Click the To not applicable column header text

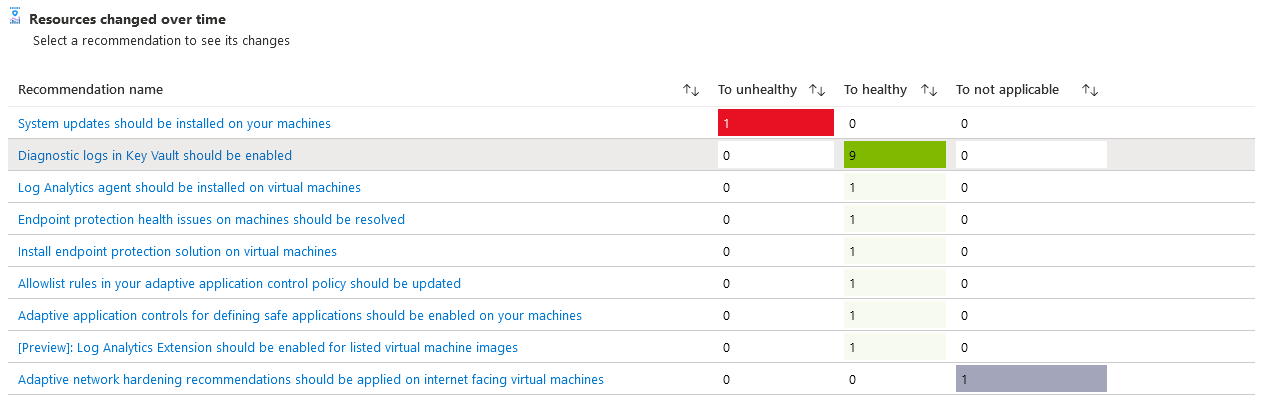click(1007, 90)
